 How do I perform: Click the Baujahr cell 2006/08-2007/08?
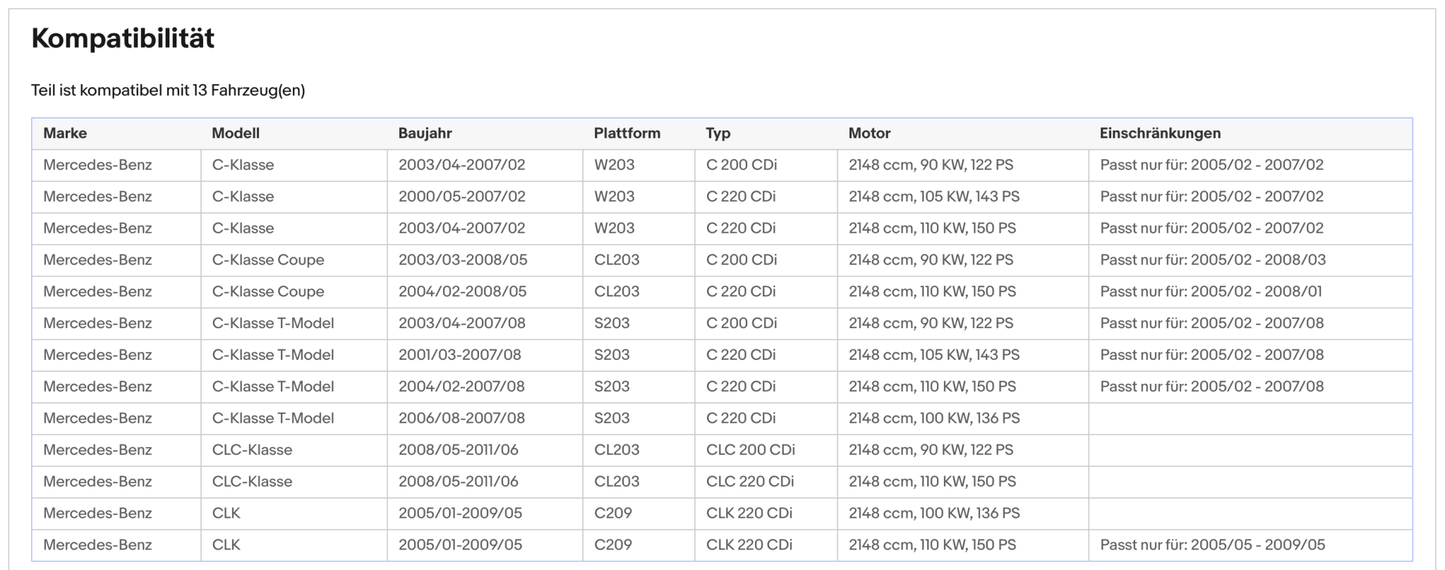click(x=461, y=418)
